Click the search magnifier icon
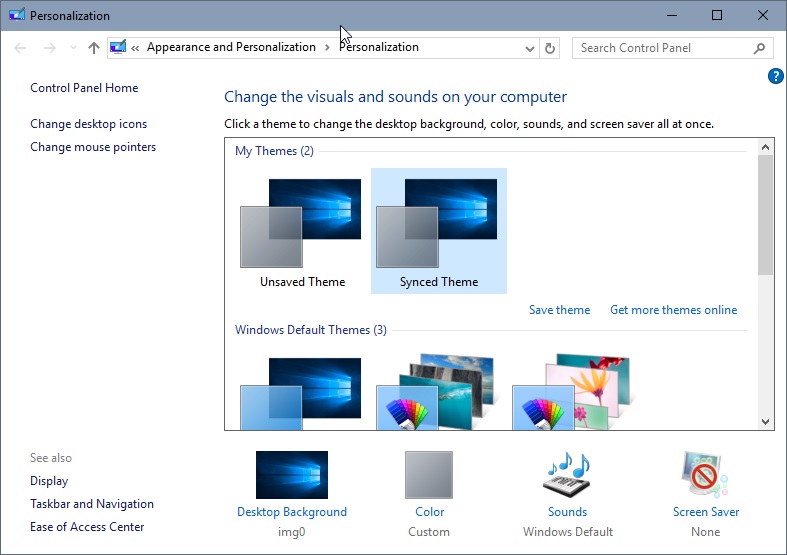The width and height of the screenshot is (787, 555). pyautogui.click(x=759, y=48)
